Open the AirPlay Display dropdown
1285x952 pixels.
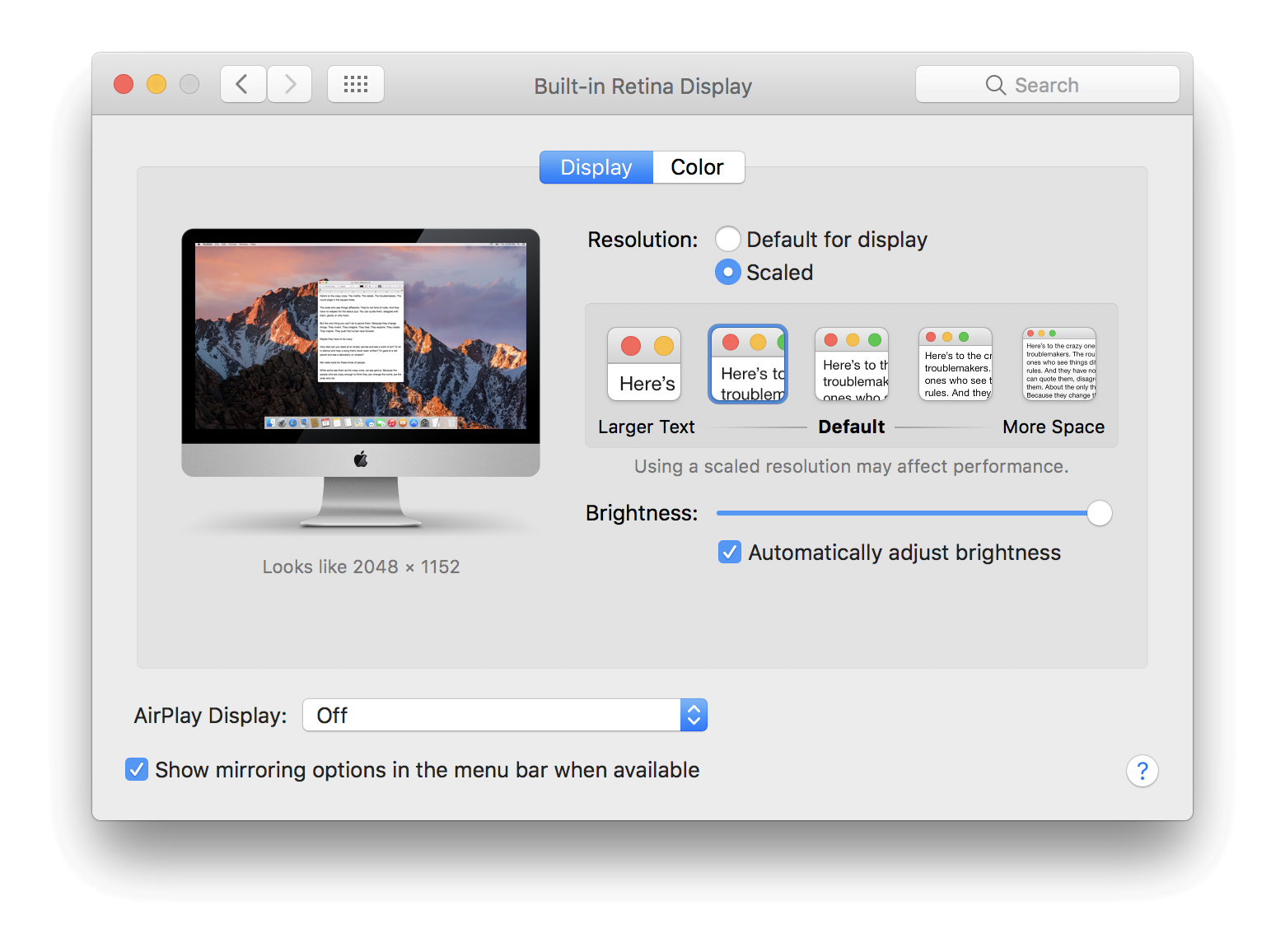coord(505,715)
